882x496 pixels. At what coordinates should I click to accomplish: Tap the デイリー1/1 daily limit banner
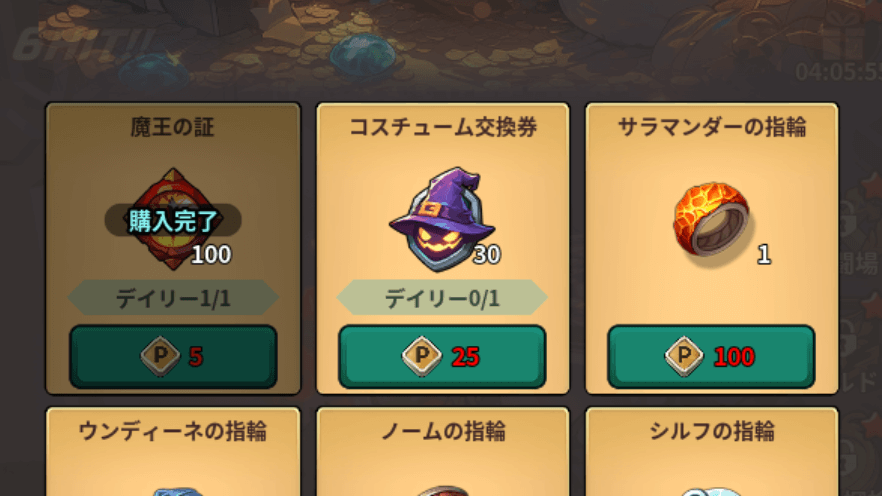pyautogui.click(x=173, y=297)
